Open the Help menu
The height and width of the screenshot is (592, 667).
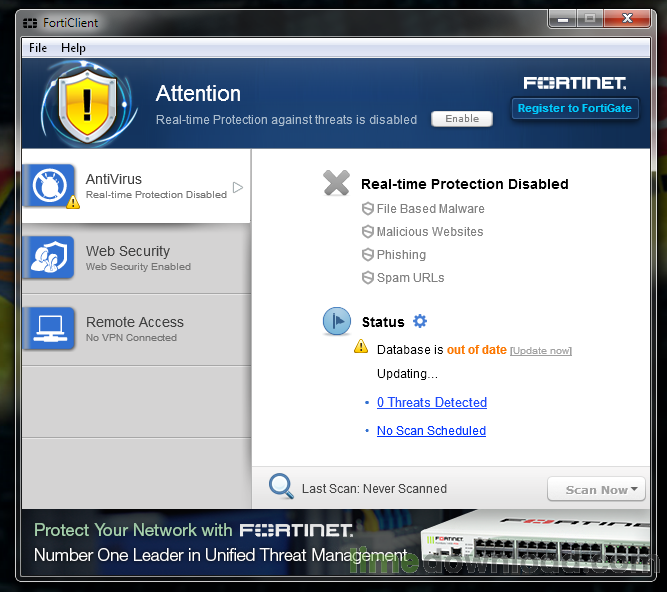(73, 48)
